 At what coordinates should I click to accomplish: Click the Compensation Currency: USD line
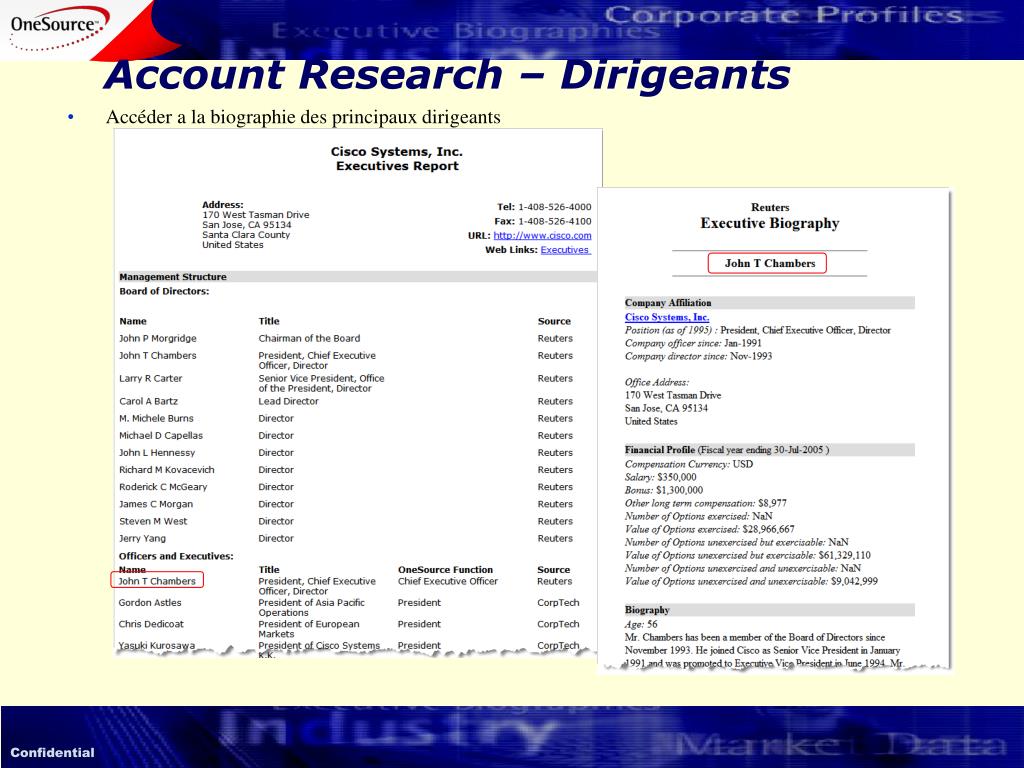coord(688,464)
